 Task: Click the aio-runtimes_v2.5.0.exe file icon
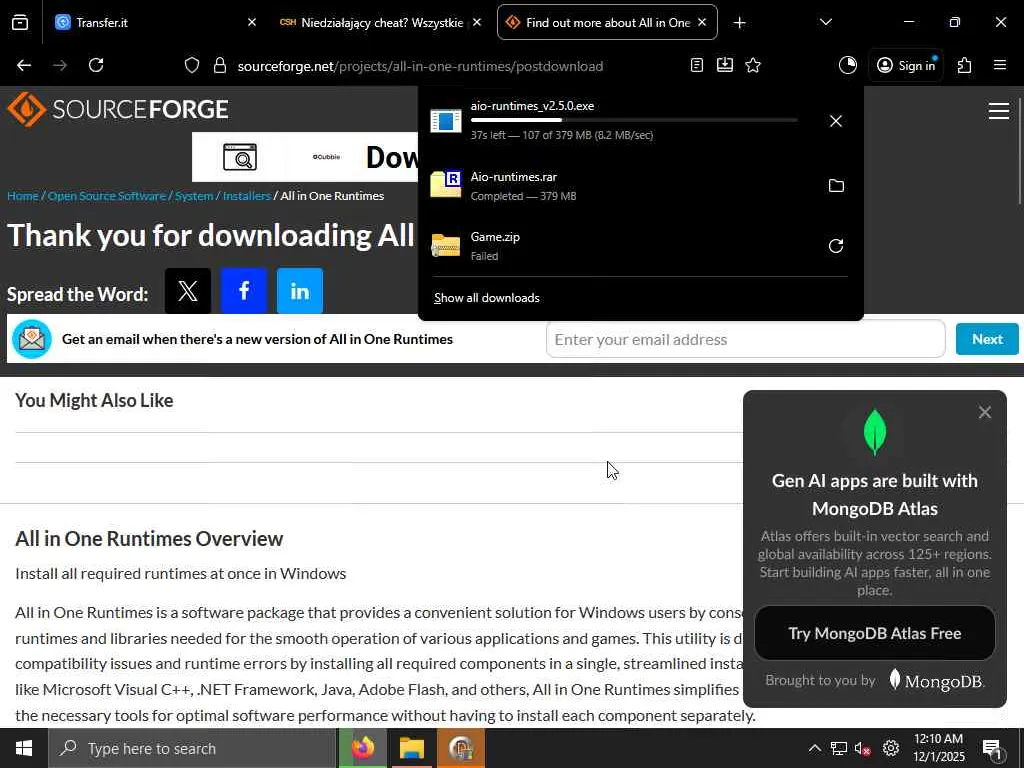(x=446, y=121)
